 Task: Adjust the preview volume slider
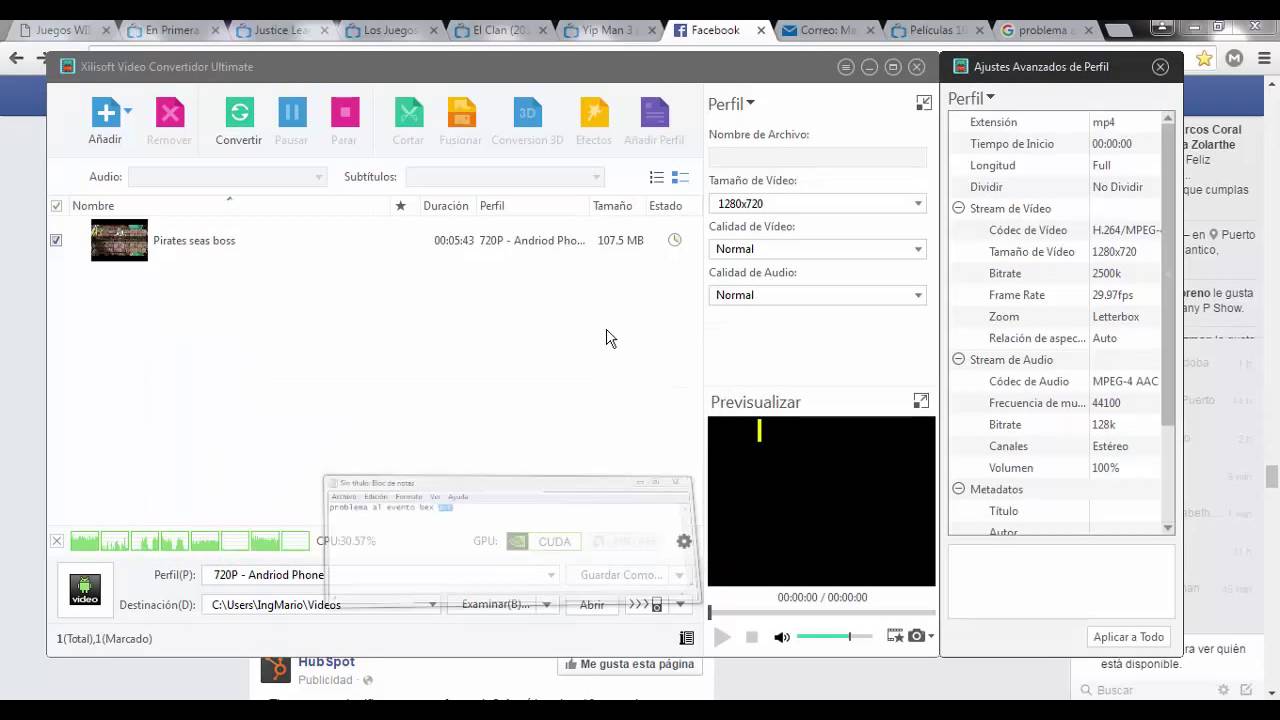834,636
